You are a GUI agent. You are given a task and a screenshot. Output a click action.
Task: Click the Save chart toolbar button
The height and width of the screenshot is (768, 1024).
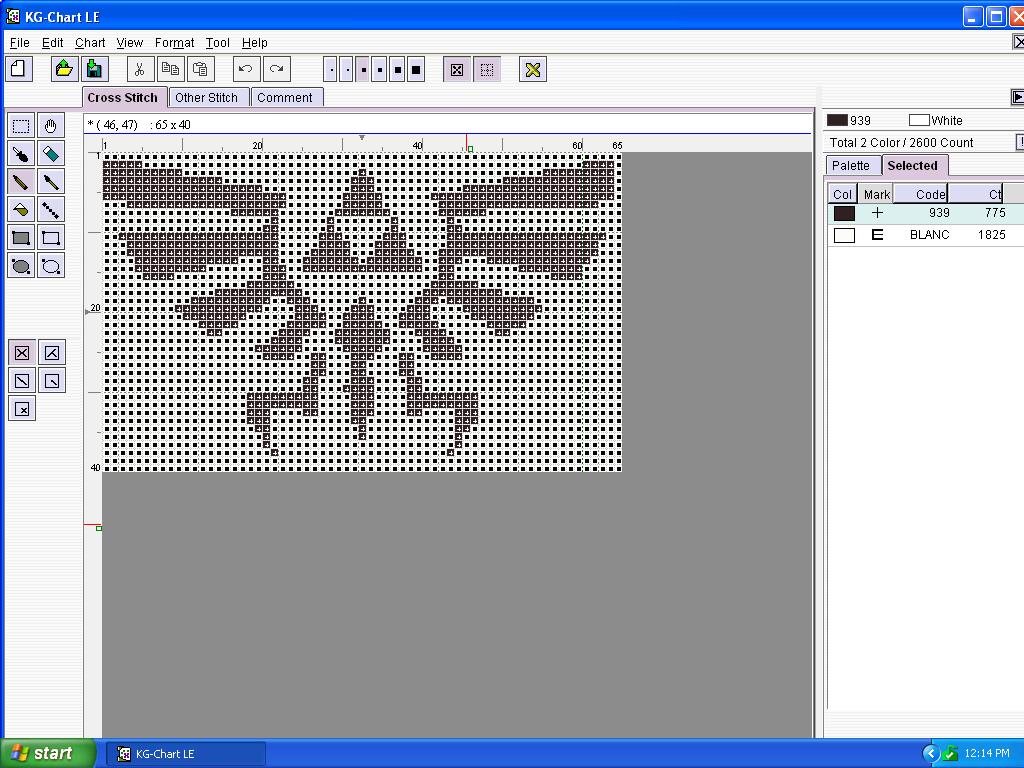pos(93,68)
